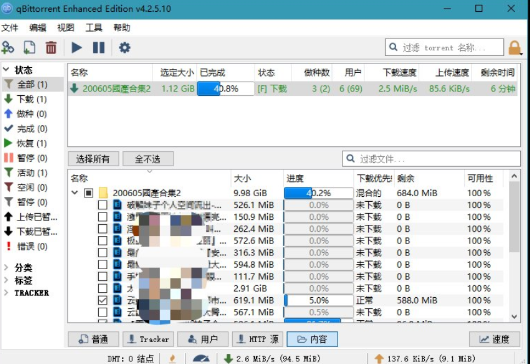Select the 恢复 (1) filter
Image resolution: width=530 pixels, height=364 pixels.
[33, 143]
